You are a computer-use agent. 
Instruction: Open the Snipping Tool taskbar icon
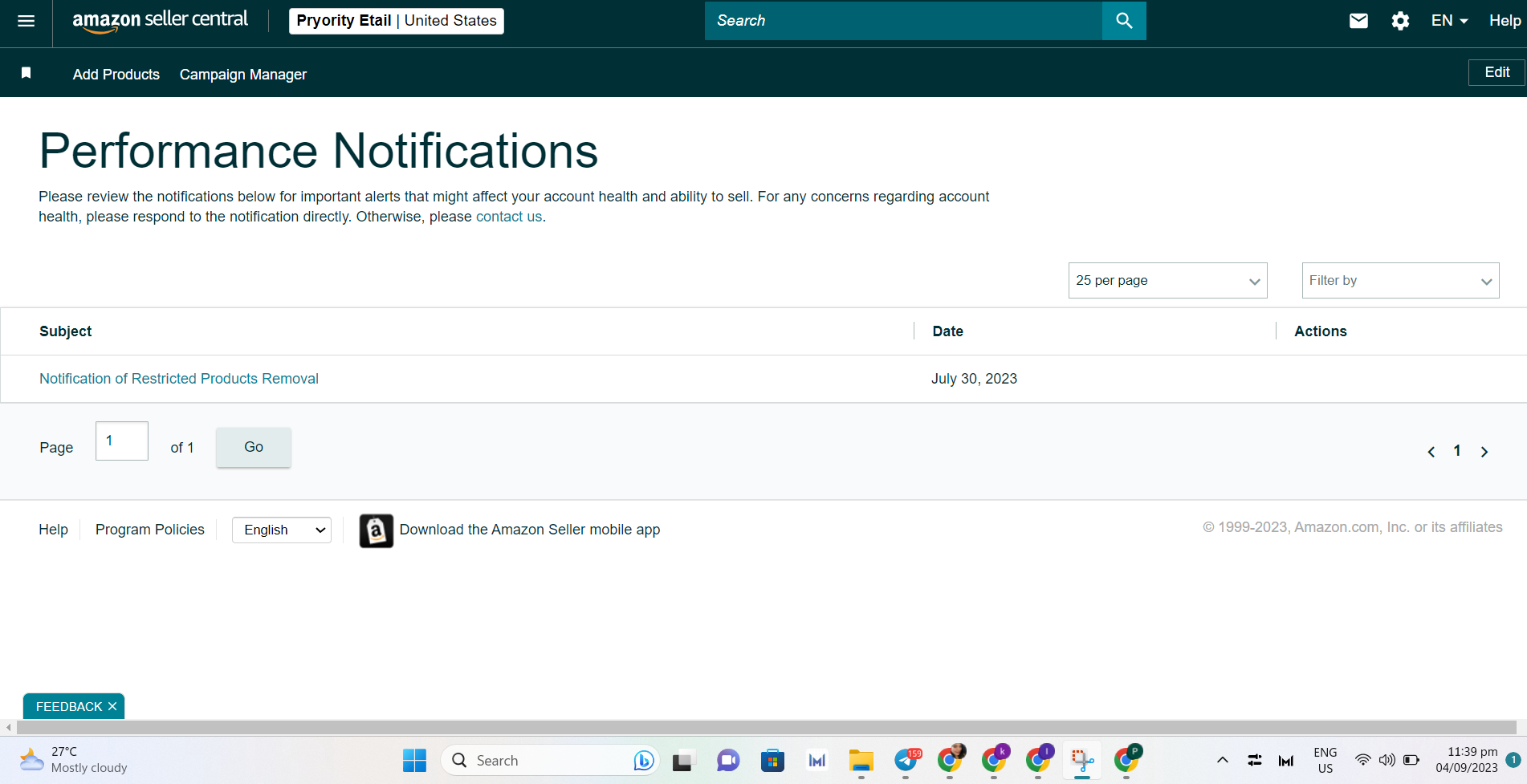[1082, 760]
